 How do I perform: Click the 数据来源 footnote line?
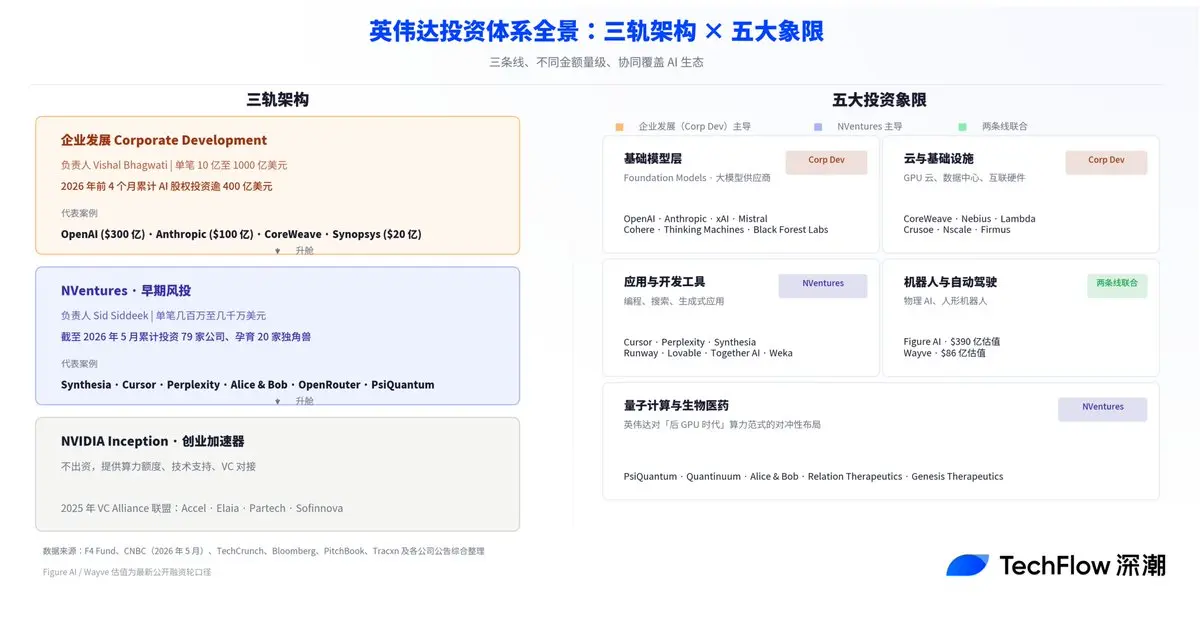point(264,551)
